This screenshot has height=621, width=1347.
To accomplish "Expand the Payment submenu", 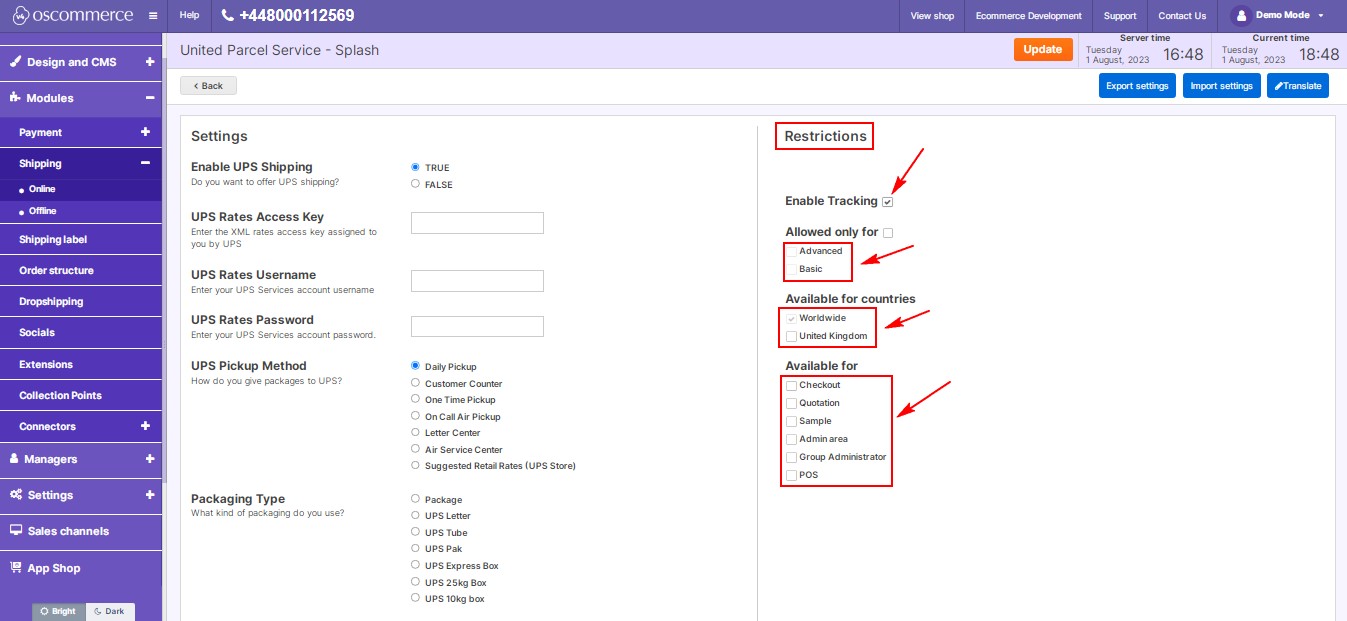I will click(x=145, y=132).
